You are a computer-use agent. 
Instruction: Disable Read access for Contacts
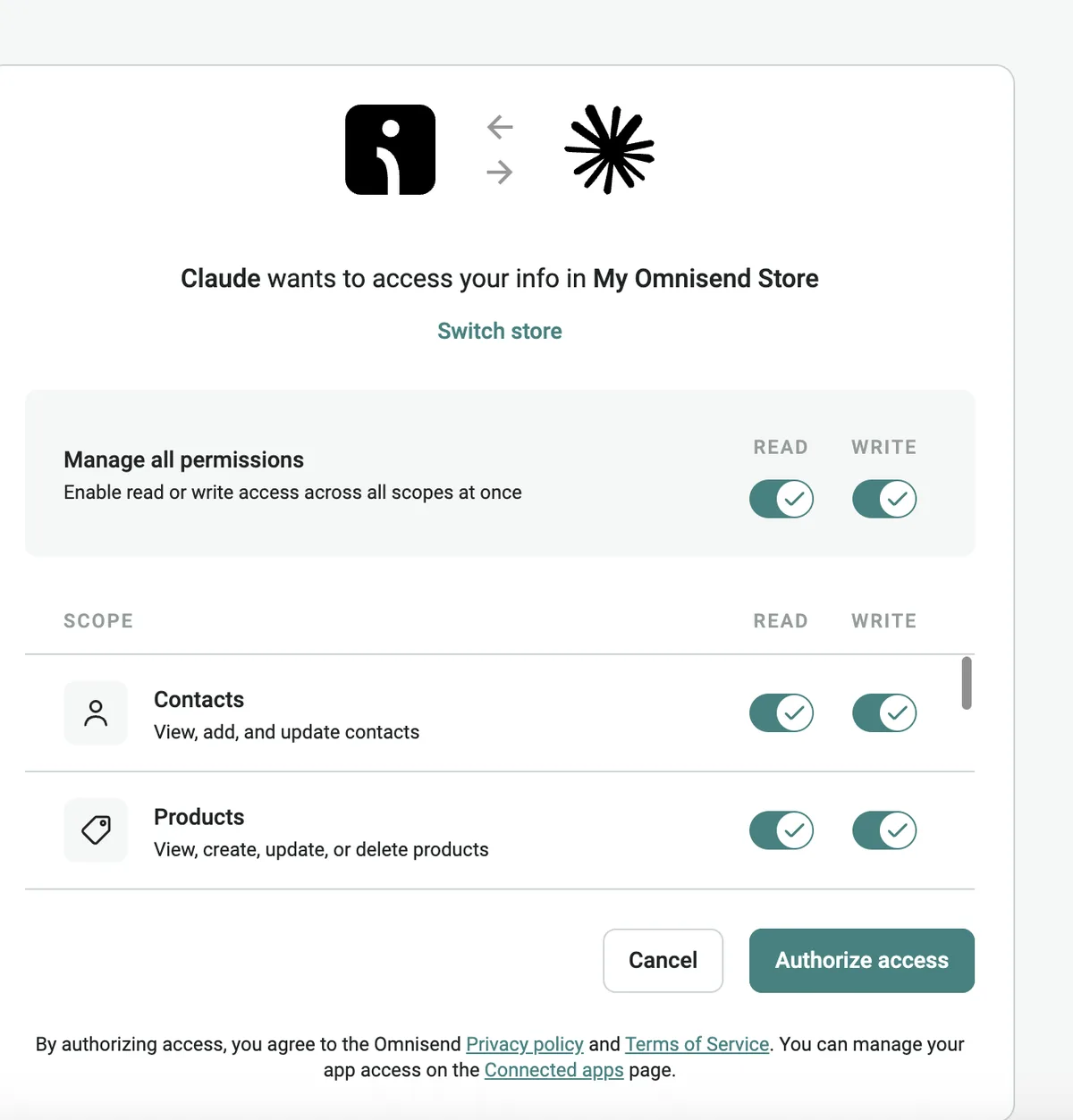(782, 713)
